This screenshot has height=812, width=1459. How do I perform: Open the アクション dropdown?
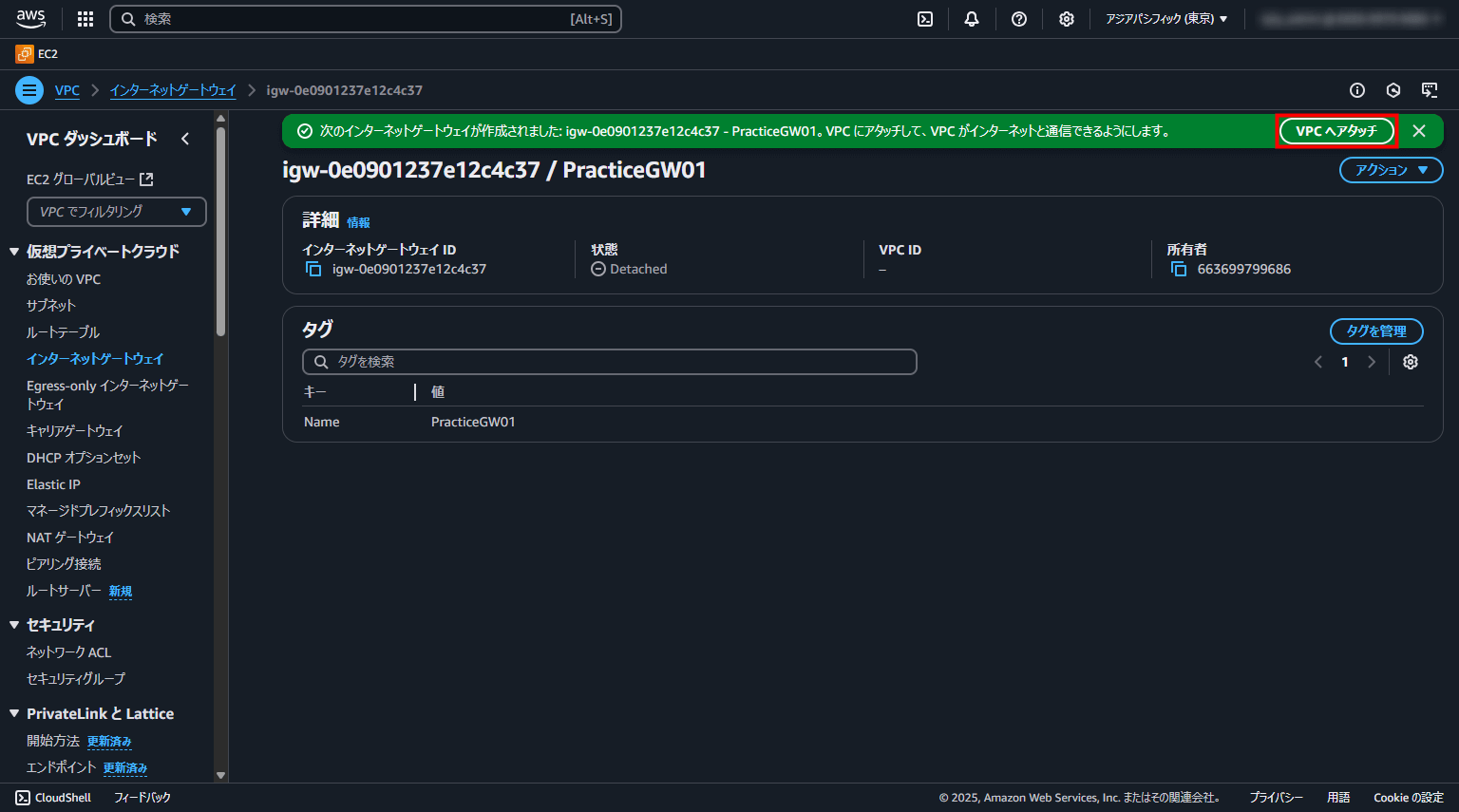pos(1391,170)
